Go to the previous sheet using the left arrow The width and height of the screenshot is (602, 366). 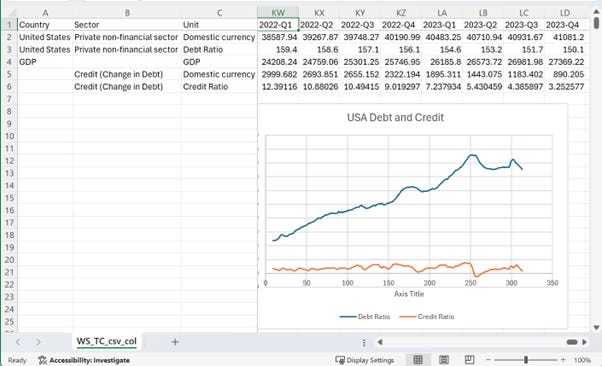tap(18, 342)
